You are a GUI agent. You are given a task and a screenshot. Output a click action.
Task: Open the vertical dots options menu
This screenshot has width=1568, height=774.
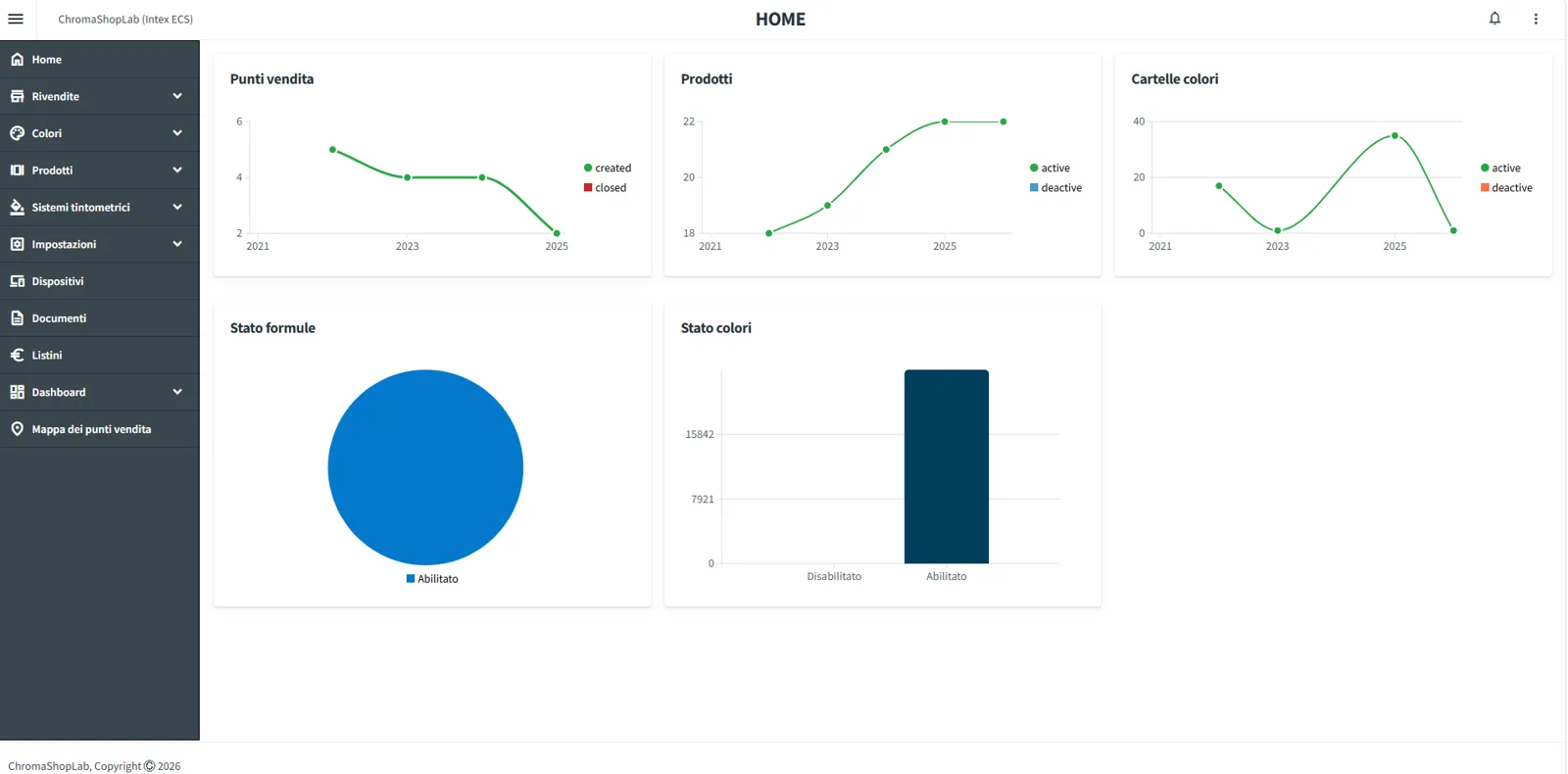tap(1536, 19)
